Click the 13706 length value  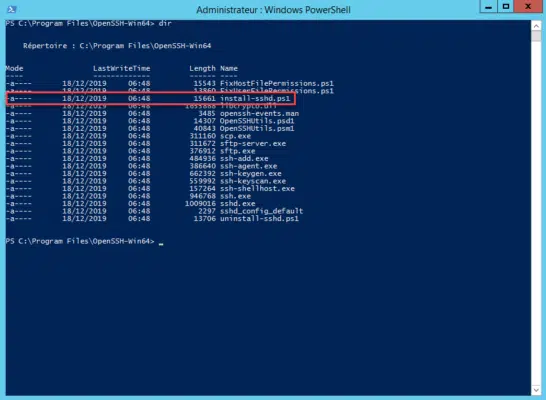(x=204, y=219)
